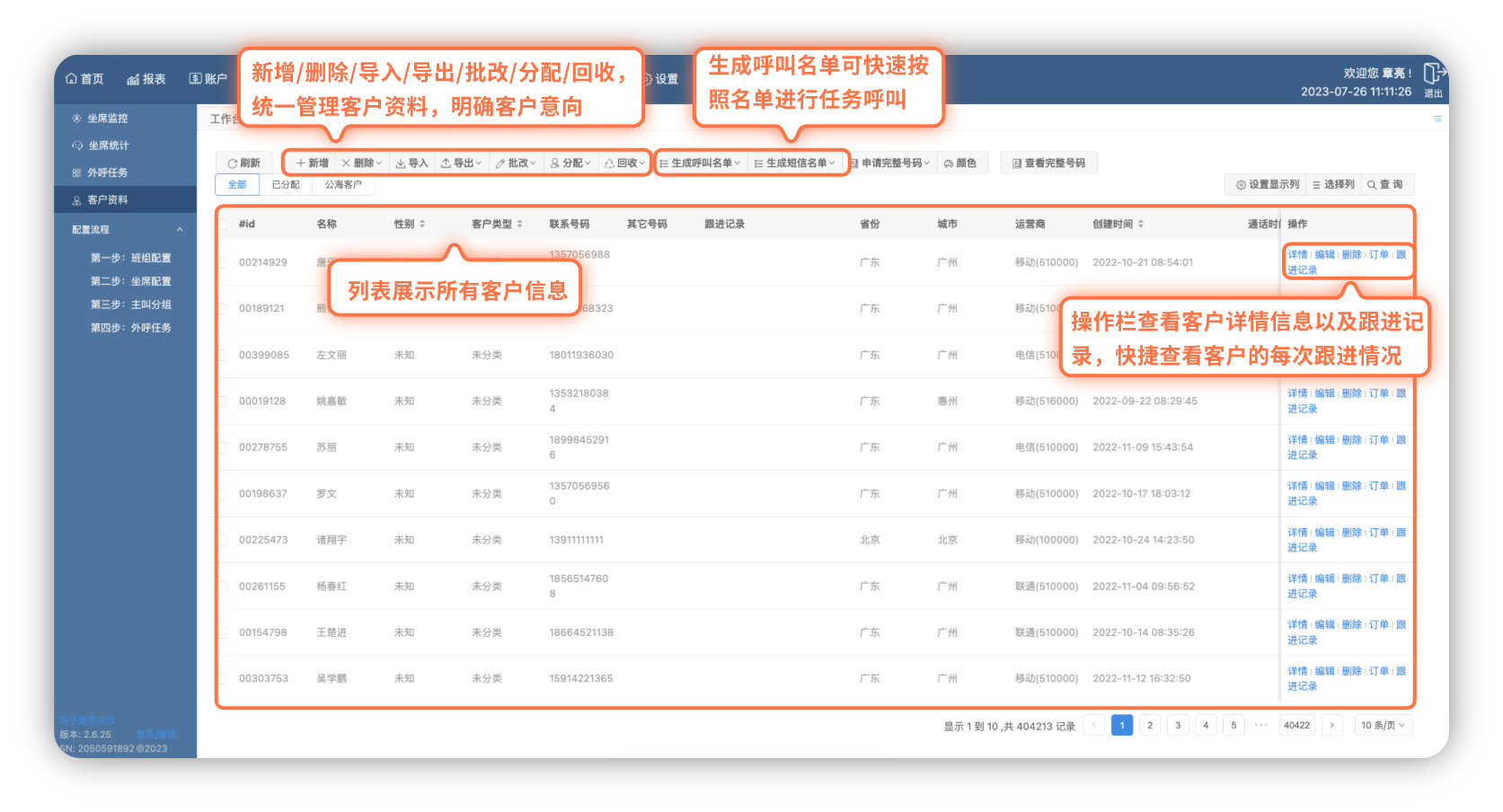The height and width of the screenshot is (812, 1503).
Task: Click the 刷新 refresh icon button
Action: [x=233, y=163]
